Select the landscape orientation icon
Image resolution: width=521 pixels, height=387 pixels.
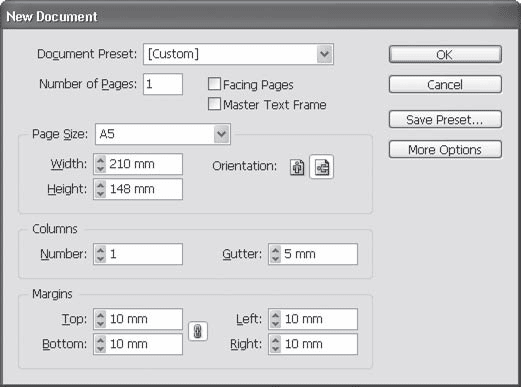click(322, 167)
